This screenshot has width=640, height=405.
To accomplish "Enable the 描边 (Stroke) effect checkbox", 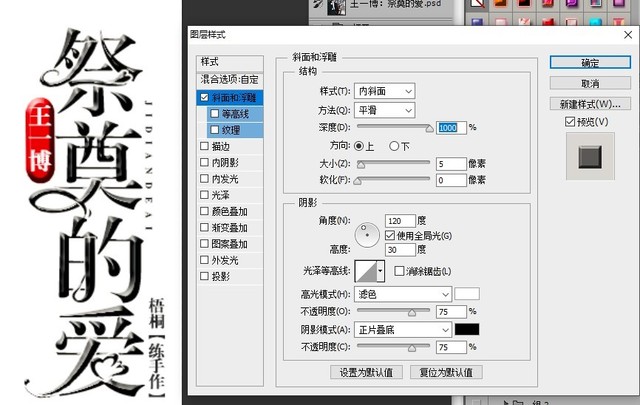I will point(205,146).
